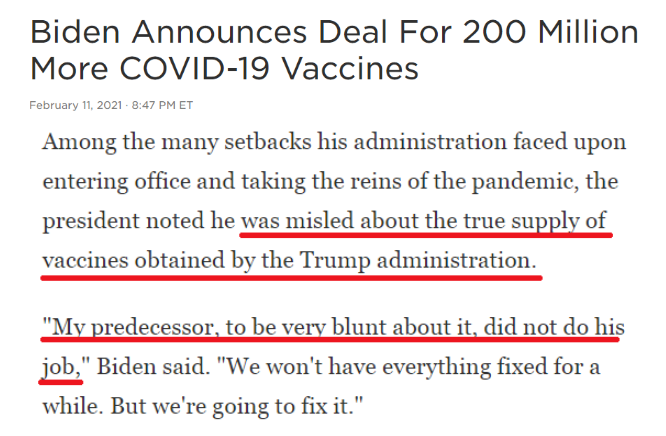Image resolution: width=666 pixels, height=436 pixels.
Task: Click the headline's first line about Biden's deal
Action: click(333, 32)
